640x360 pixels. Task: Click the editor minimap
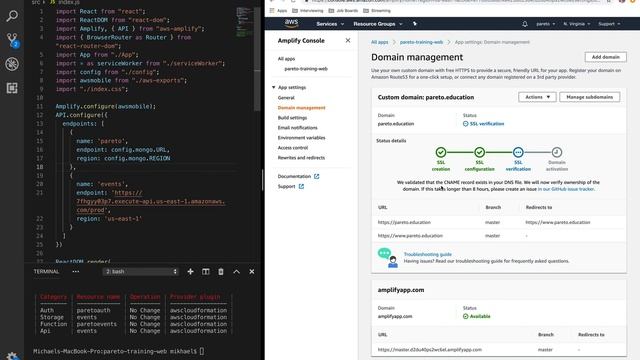pyautogui.click(x=244, y=22)
